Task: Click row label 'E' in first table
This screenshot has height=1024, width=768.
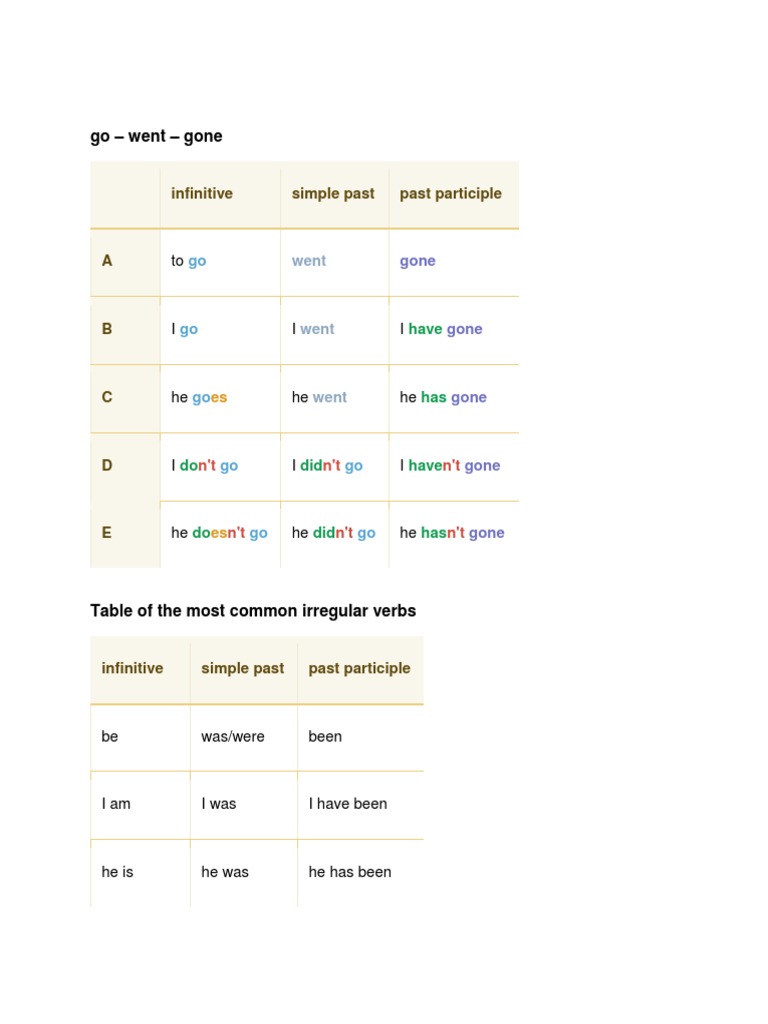Action: [x=107, y=533]
